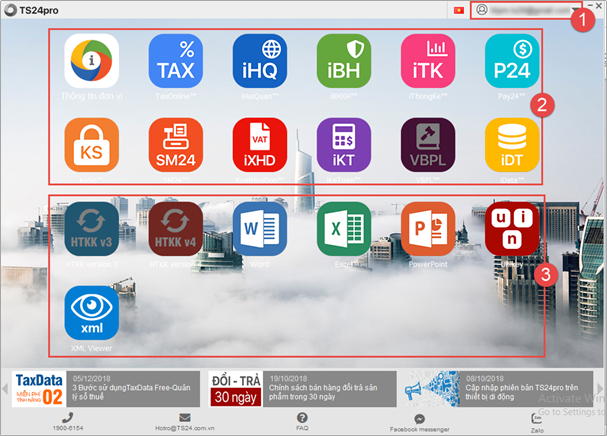Call hotline 1900-6154 phone icon
The width and height of the screenshot is (607, 436).
pos(68,417)
